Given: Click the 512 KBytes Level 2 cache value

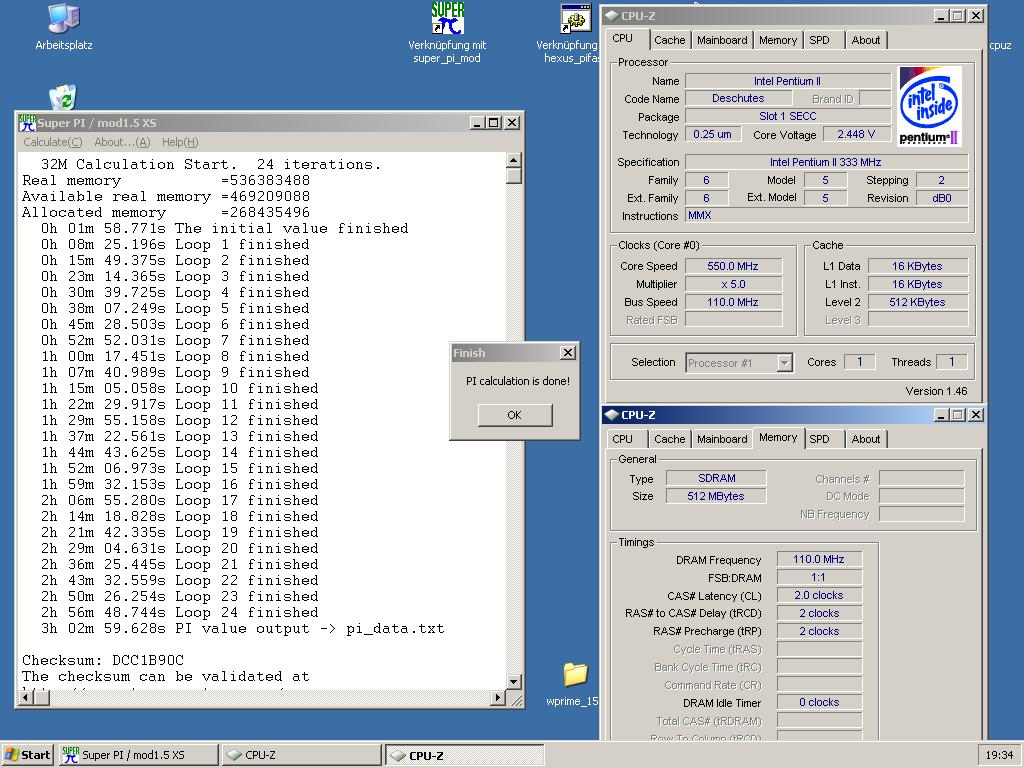Looking at the screenshot, I should [x=917, y=302].
